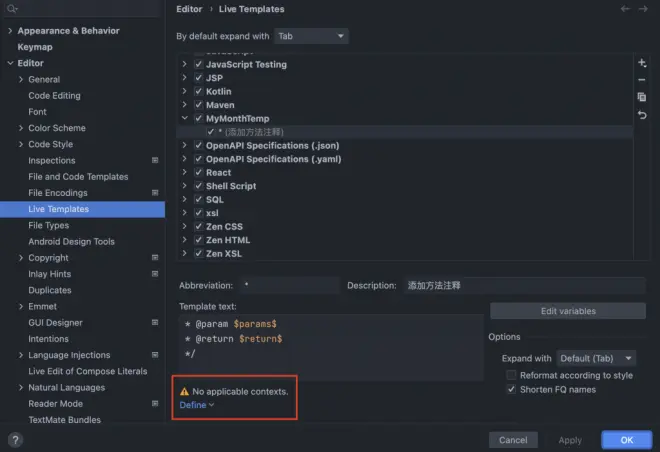660x452 pixels.
Task: Expand the Zen HTML template group
Action: point(184,239)
